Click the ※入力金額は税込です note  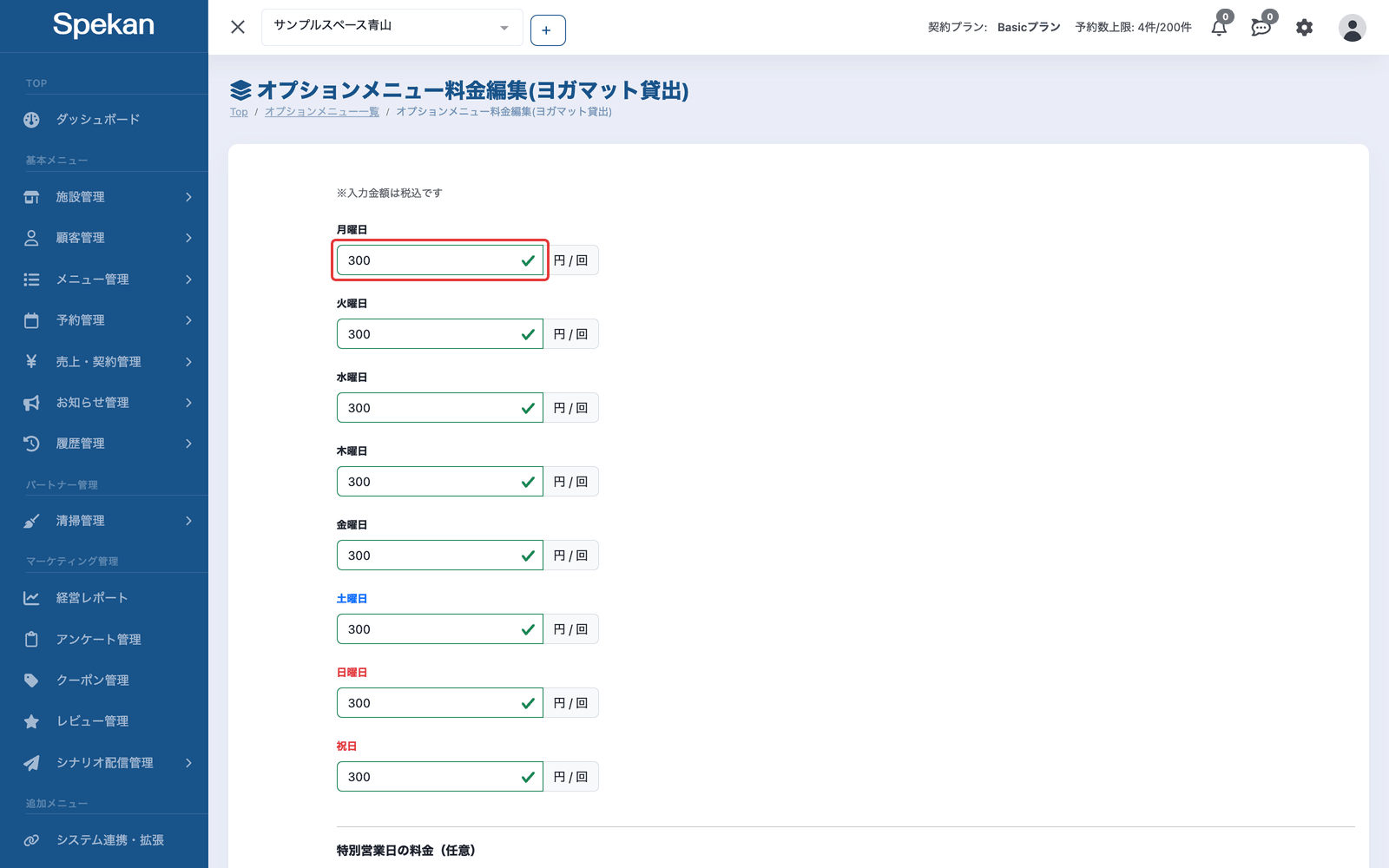pos(389,193)
